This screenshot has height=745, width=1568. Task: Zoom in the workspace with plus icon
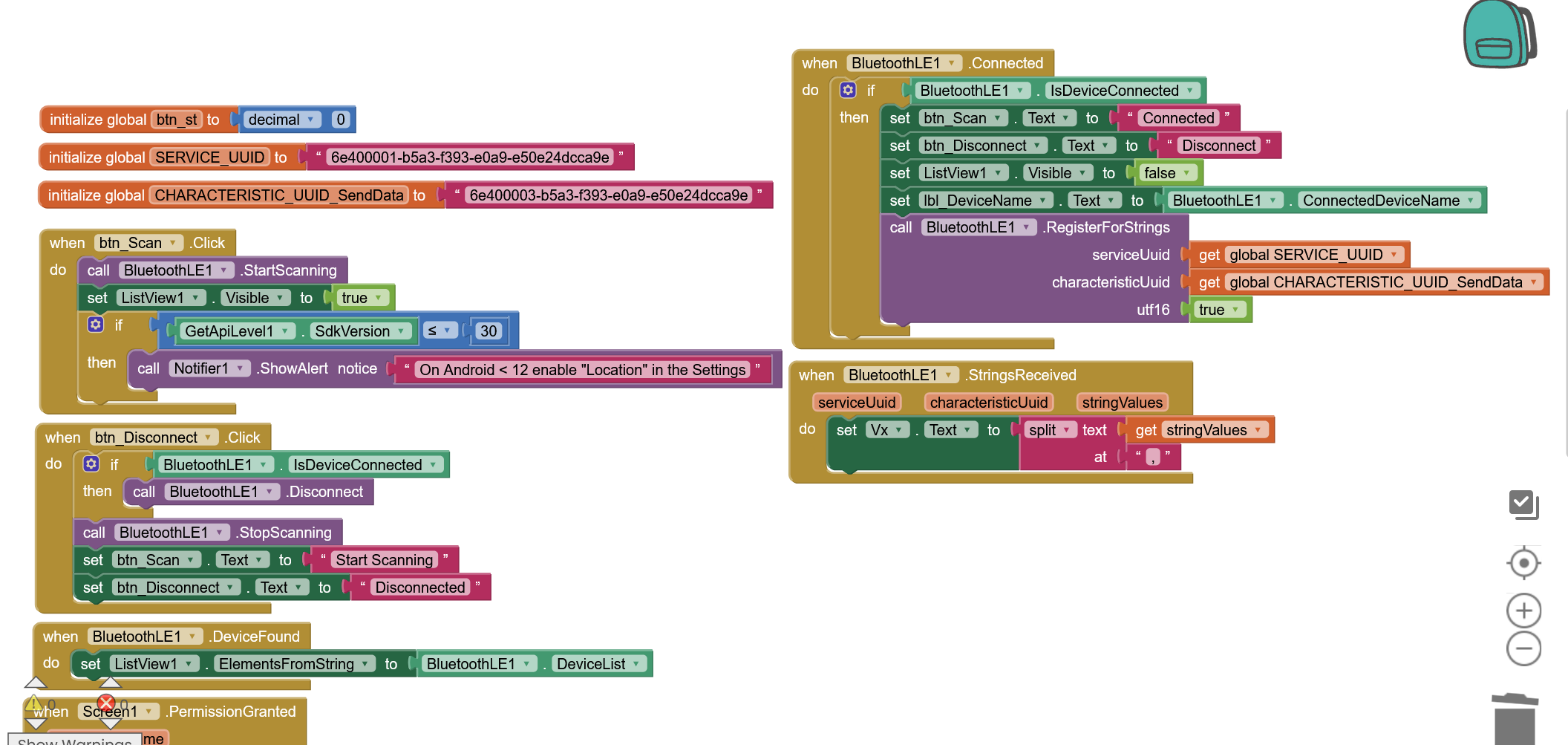[1523, 611]
